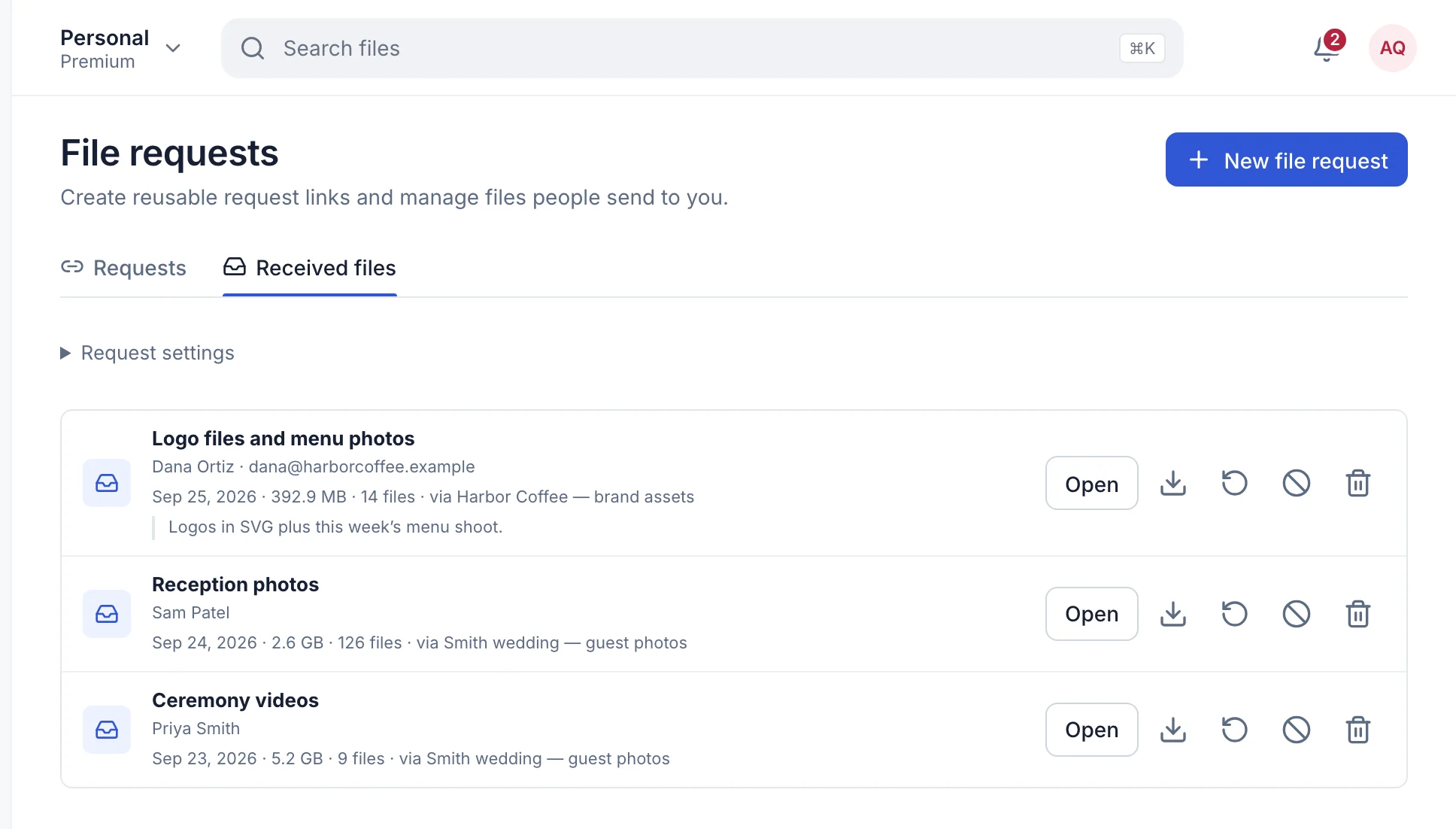
Task: Block sender on Logo files and menu photos row
Action: pyautogui.click(x=1297, y=483)
